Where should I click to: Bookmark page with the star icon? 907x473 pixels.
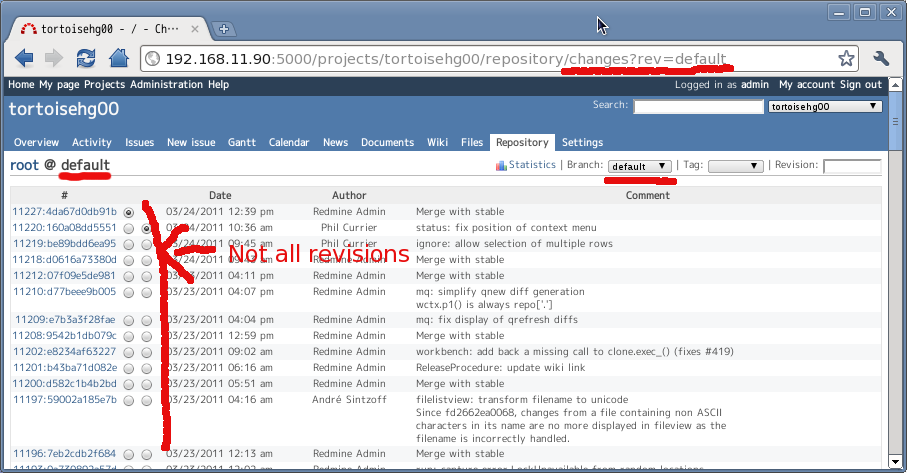coord(846,58)
